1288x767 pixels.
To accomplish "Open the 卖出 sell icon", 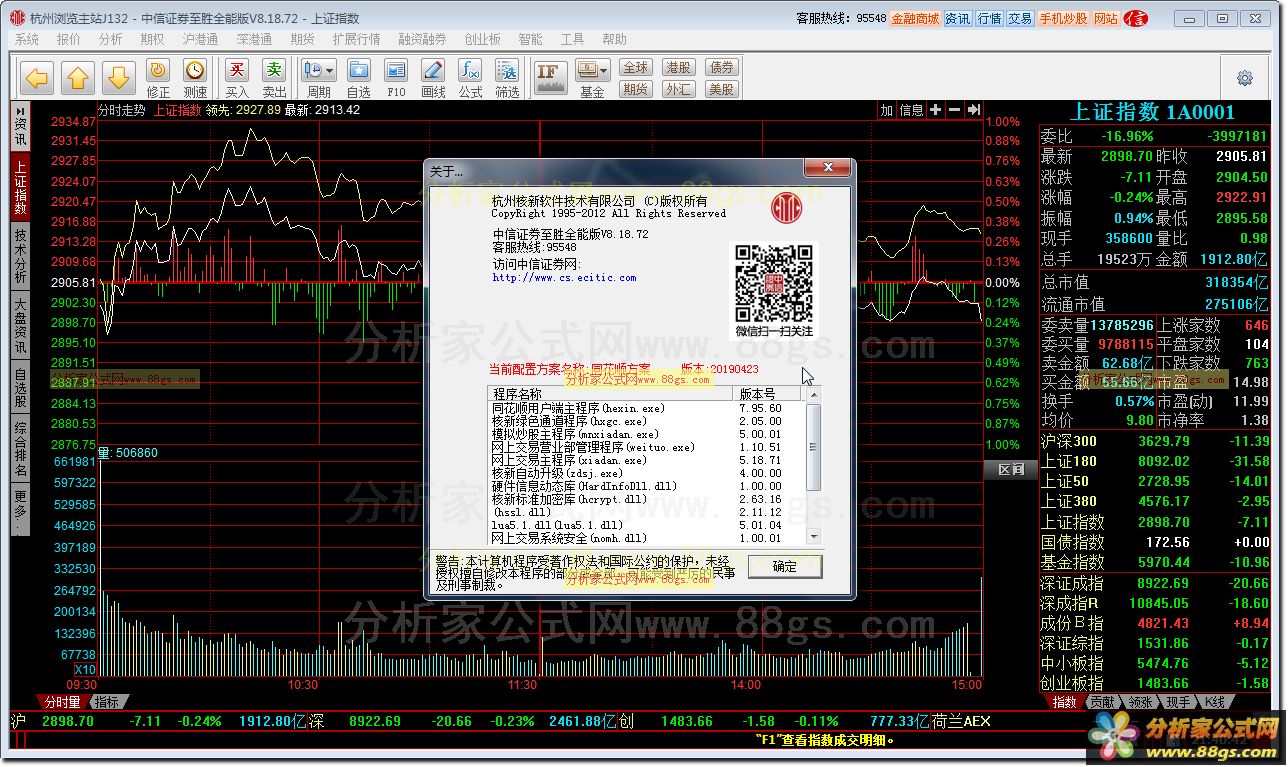I will click(x=274, y=78).
